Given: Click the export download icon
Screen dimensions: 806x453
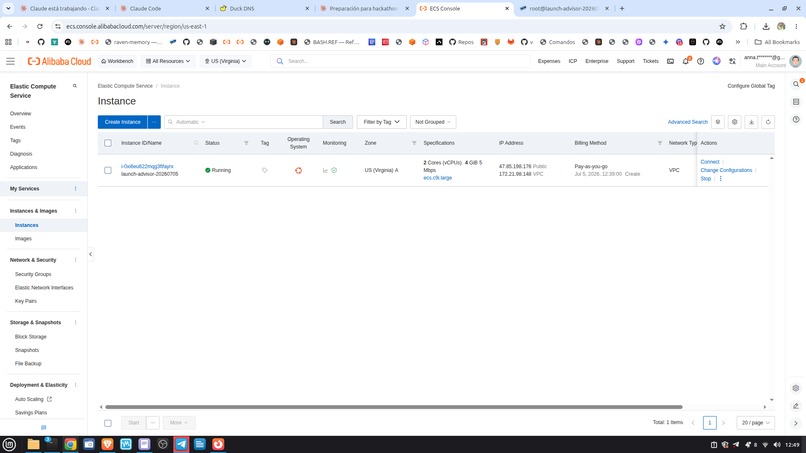Looking at the screenshot, I should pos(751,122).
